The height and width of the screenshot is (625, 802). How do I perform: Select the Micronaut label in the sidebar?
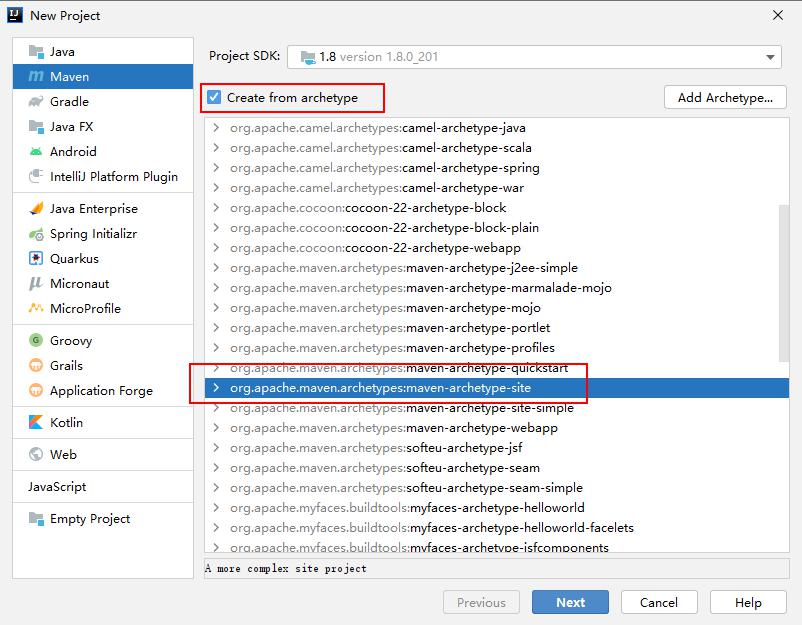[x=79, y=283]
